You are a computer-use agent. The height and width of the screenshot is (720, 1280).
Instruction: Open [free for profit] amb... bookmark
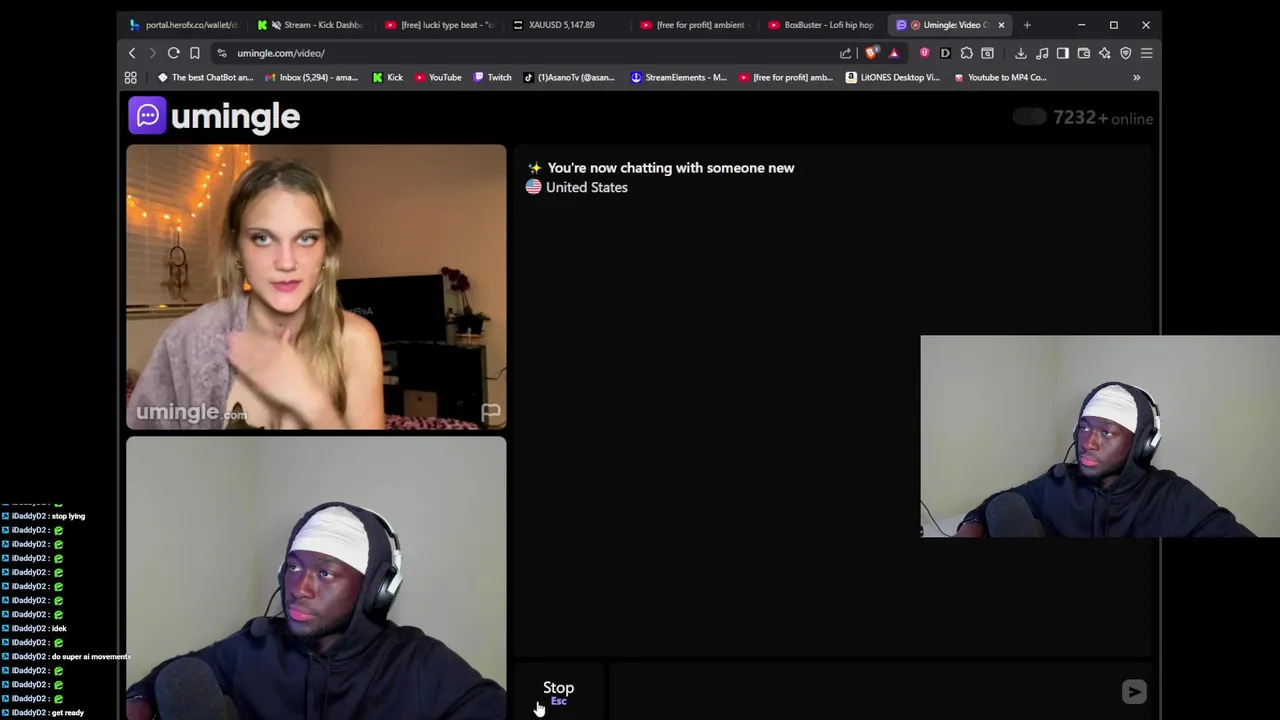pos(785,77)
